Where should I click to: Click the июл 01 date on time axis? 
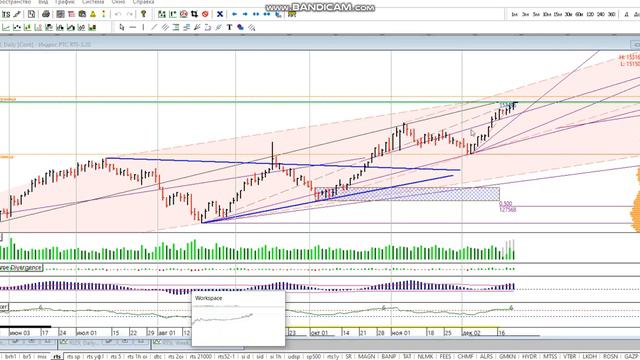87,333
